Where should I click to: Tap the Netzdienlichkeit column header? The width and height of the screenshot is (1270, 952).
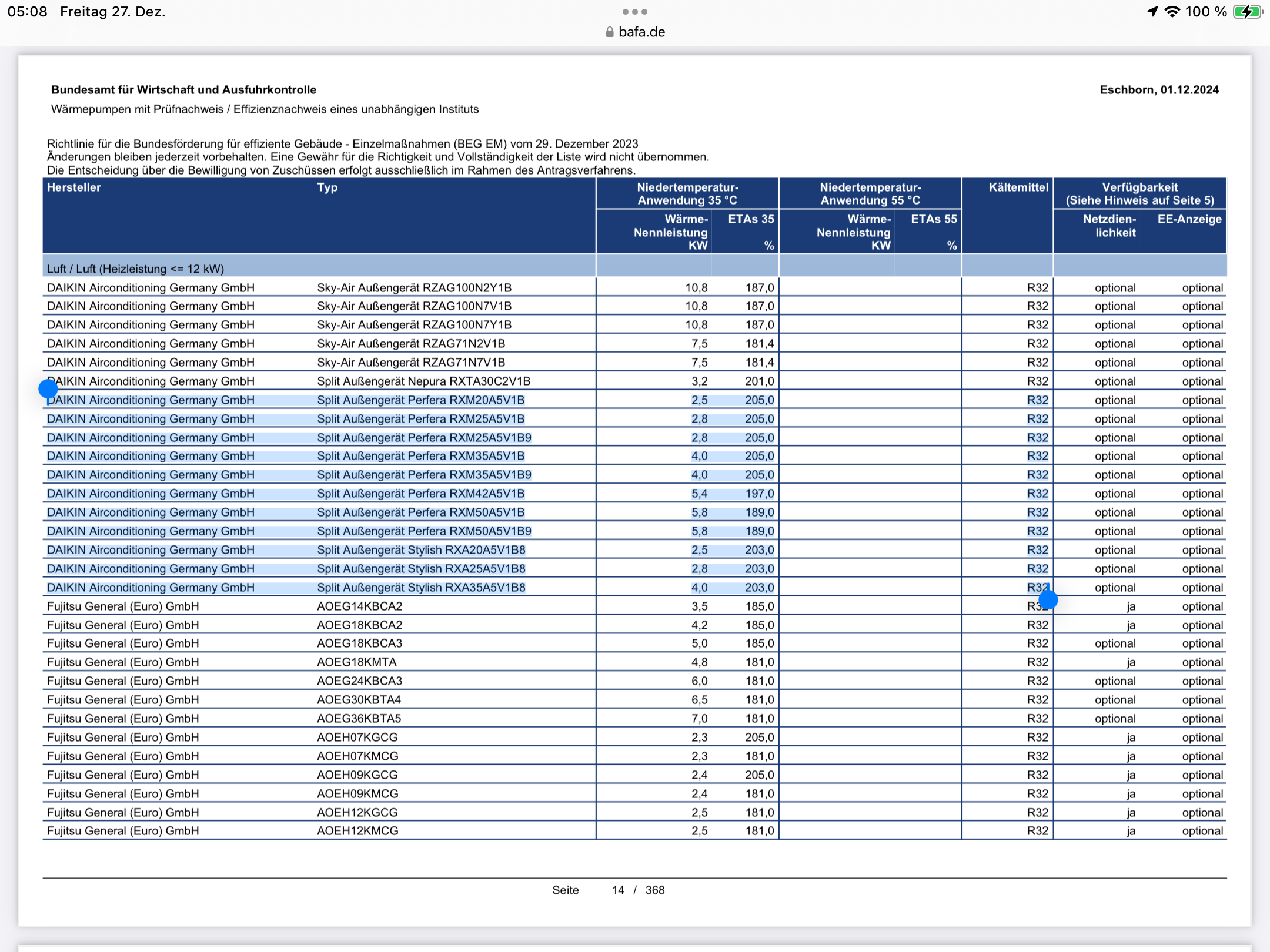1109,226
